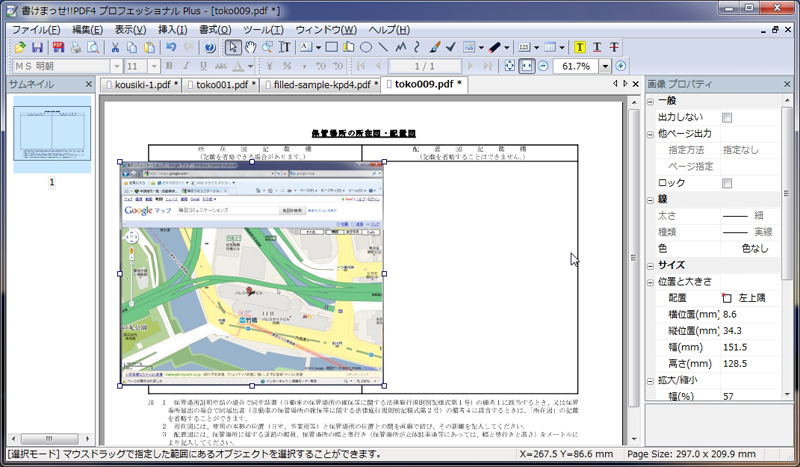Zoom in with the plus button
Image resolution: width=800 pixels, height=467 pixels.
point(620,66)
